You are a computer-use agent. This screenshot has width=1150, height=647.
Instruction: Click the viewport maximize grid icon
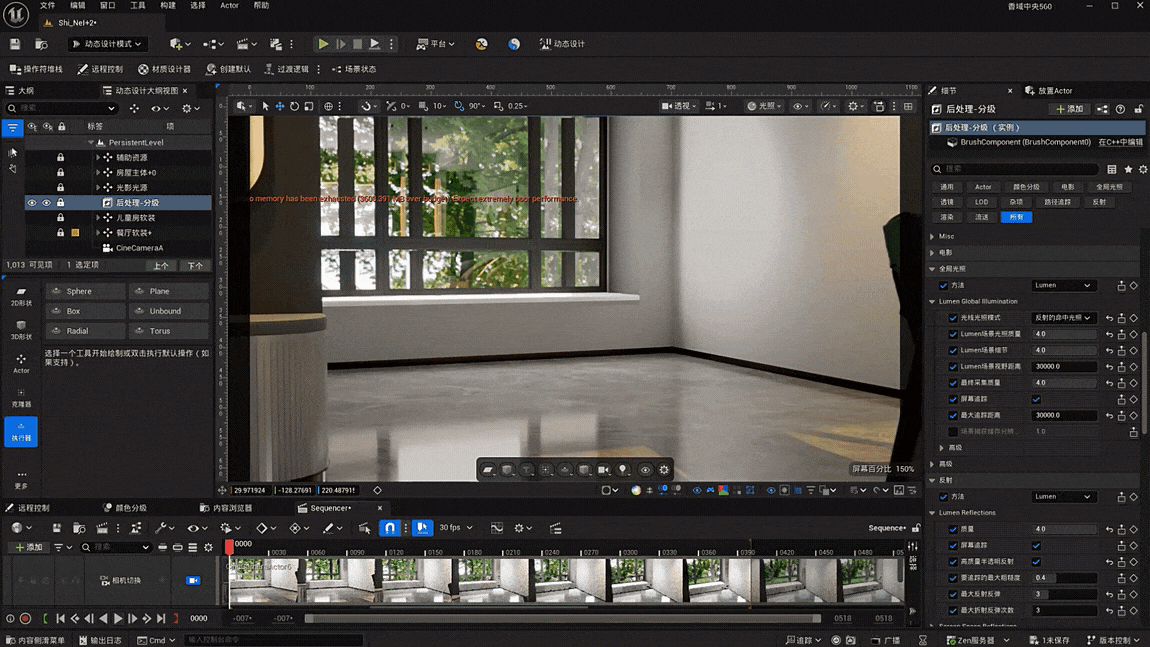click(x=909, y=106)
